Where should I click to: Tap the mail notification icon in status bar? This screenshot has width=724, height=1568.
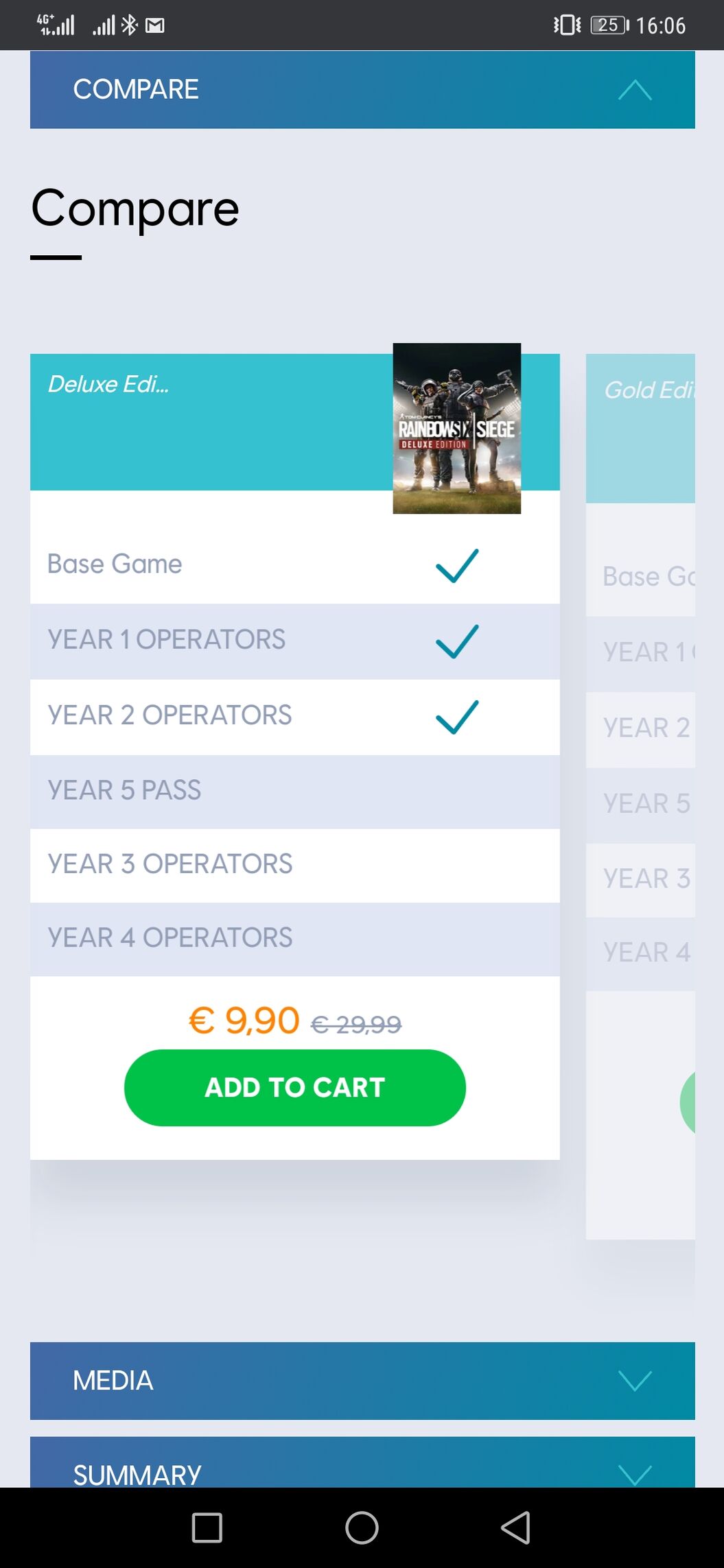(x=155, y=26)
